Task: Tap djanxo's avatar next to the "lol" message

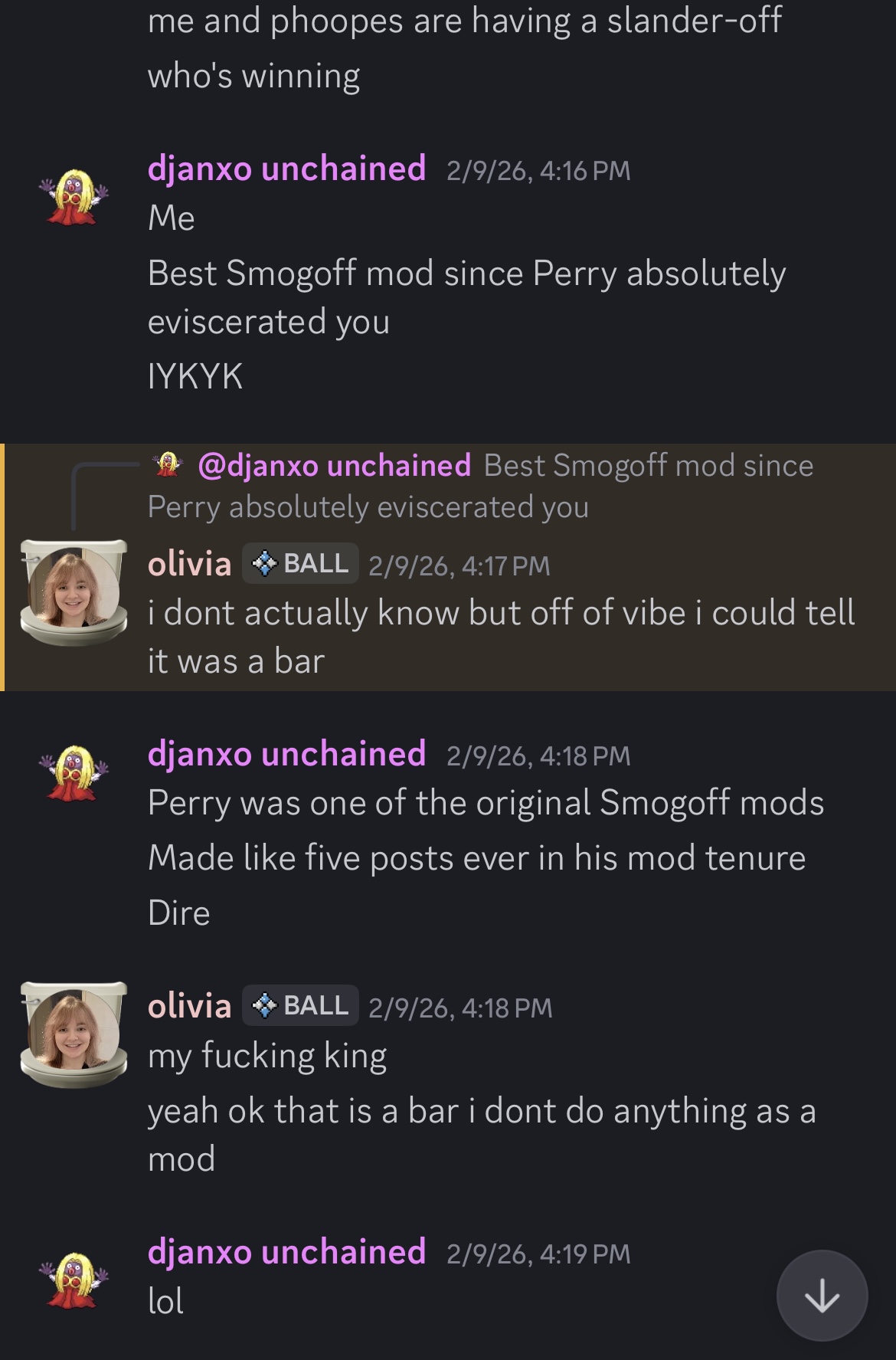Action: coord(74,1280)
